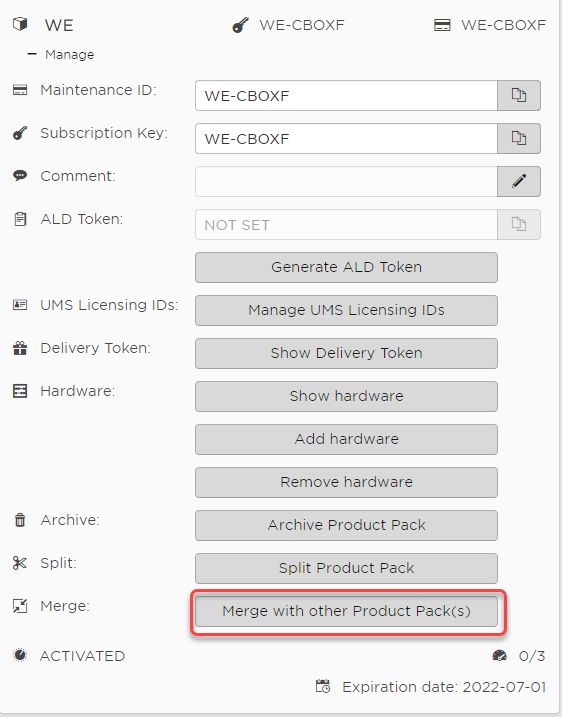Click into the Comment text field
The image size is (562, 717).
coord(346,182)
